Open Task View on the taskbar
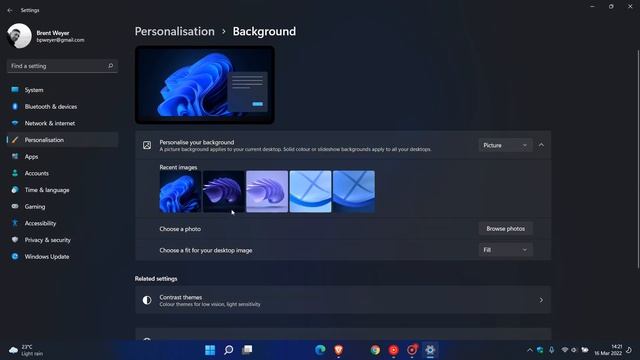640x360 pixels. tap(247, 350)
